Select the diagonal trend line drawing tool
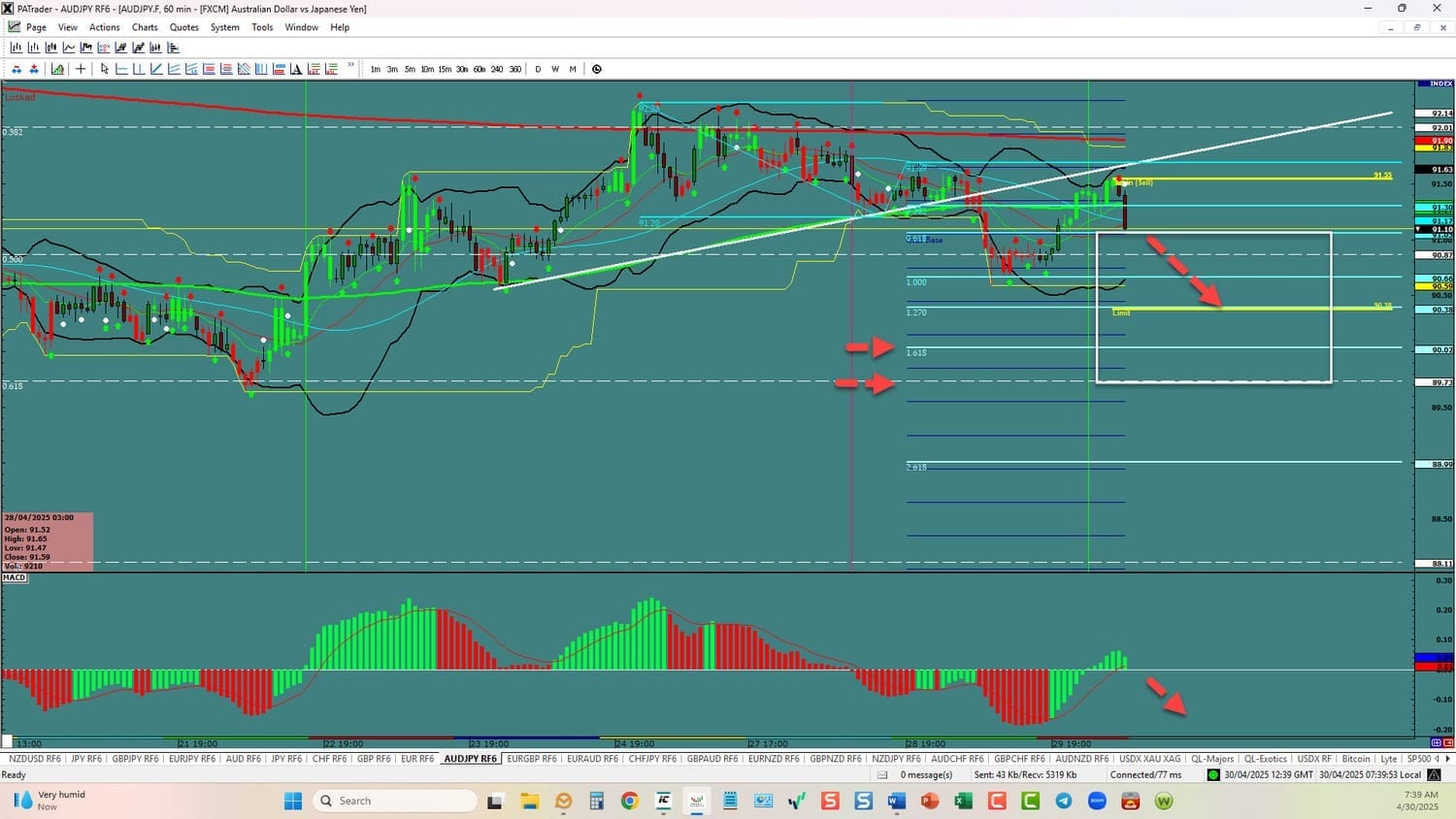The width and height of the screenshot is (1456, 819). click(x=156, y=69)
